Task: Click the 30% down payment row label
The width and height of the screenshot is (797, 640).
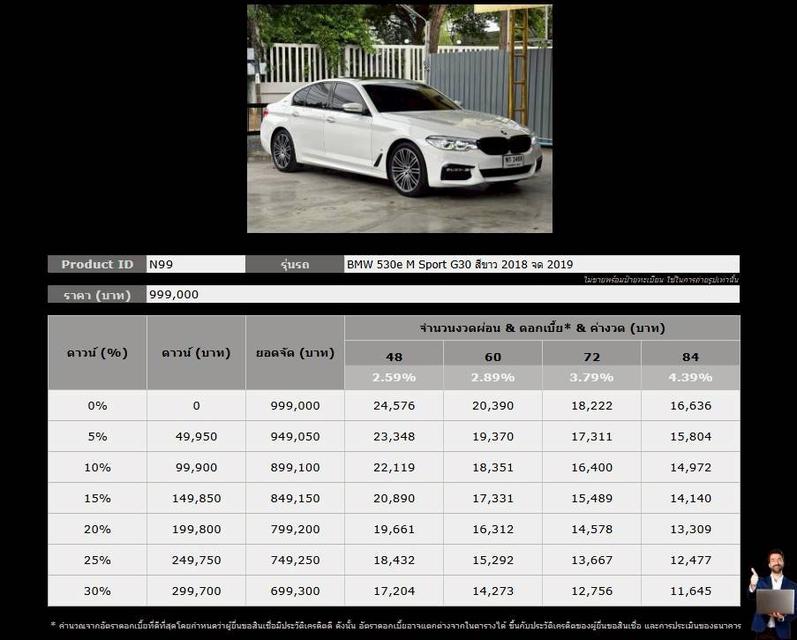Action: pyautogui.click(x=97, y=591)
